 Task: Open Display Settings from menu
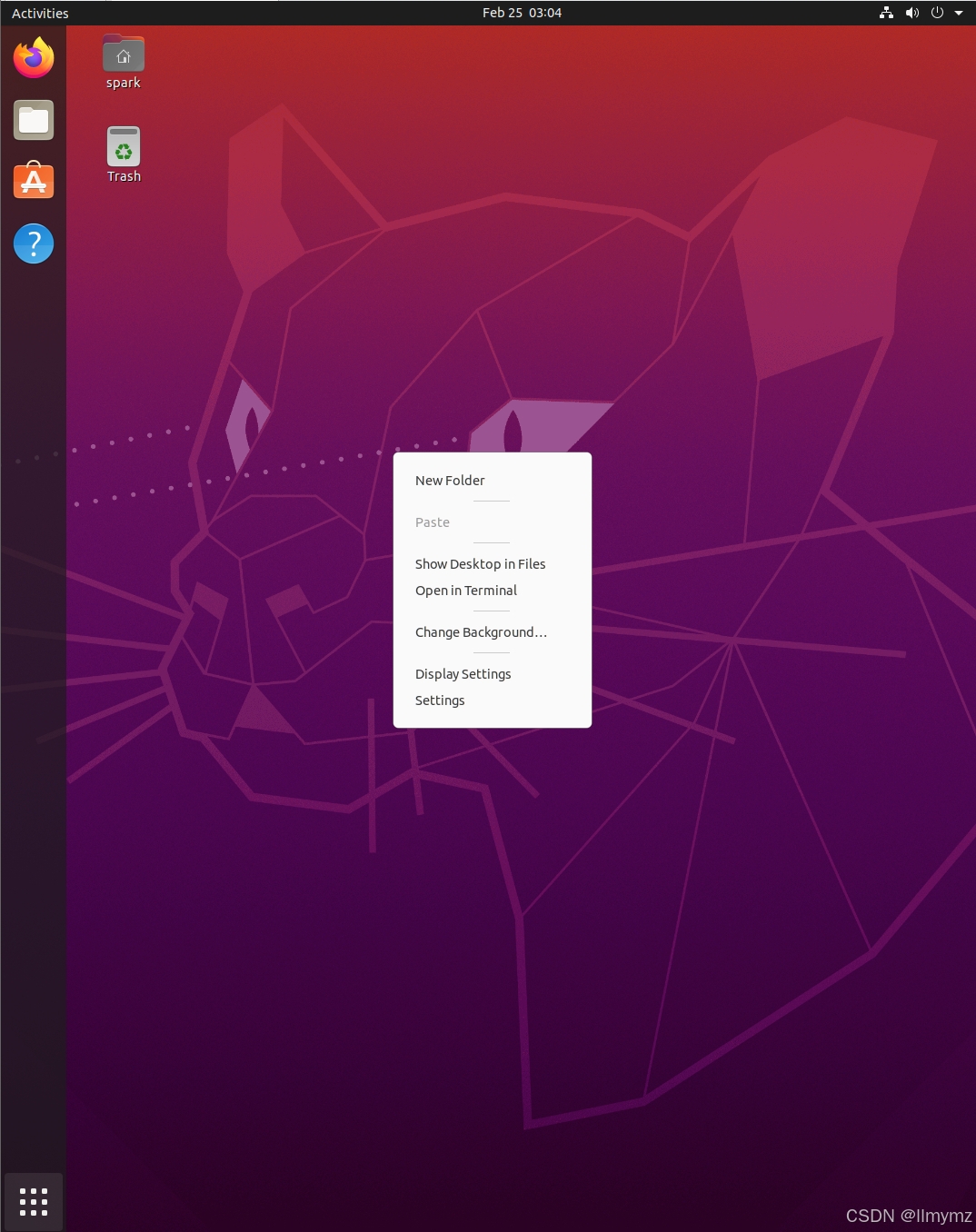pyautogui.click(x=493, y=674)
